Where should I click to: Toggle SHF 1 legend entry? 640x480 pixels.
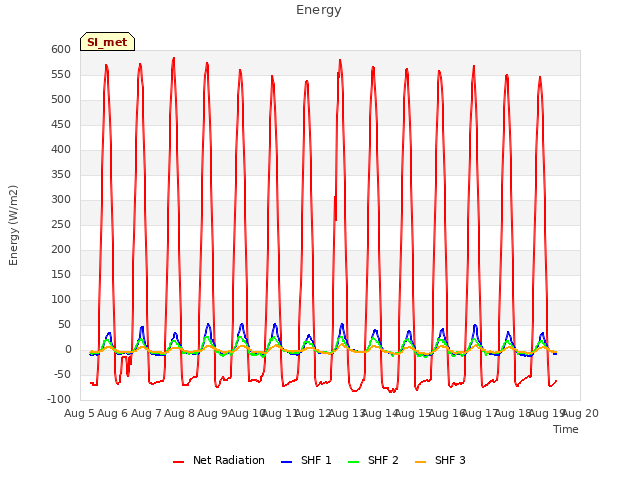point(306,460)
